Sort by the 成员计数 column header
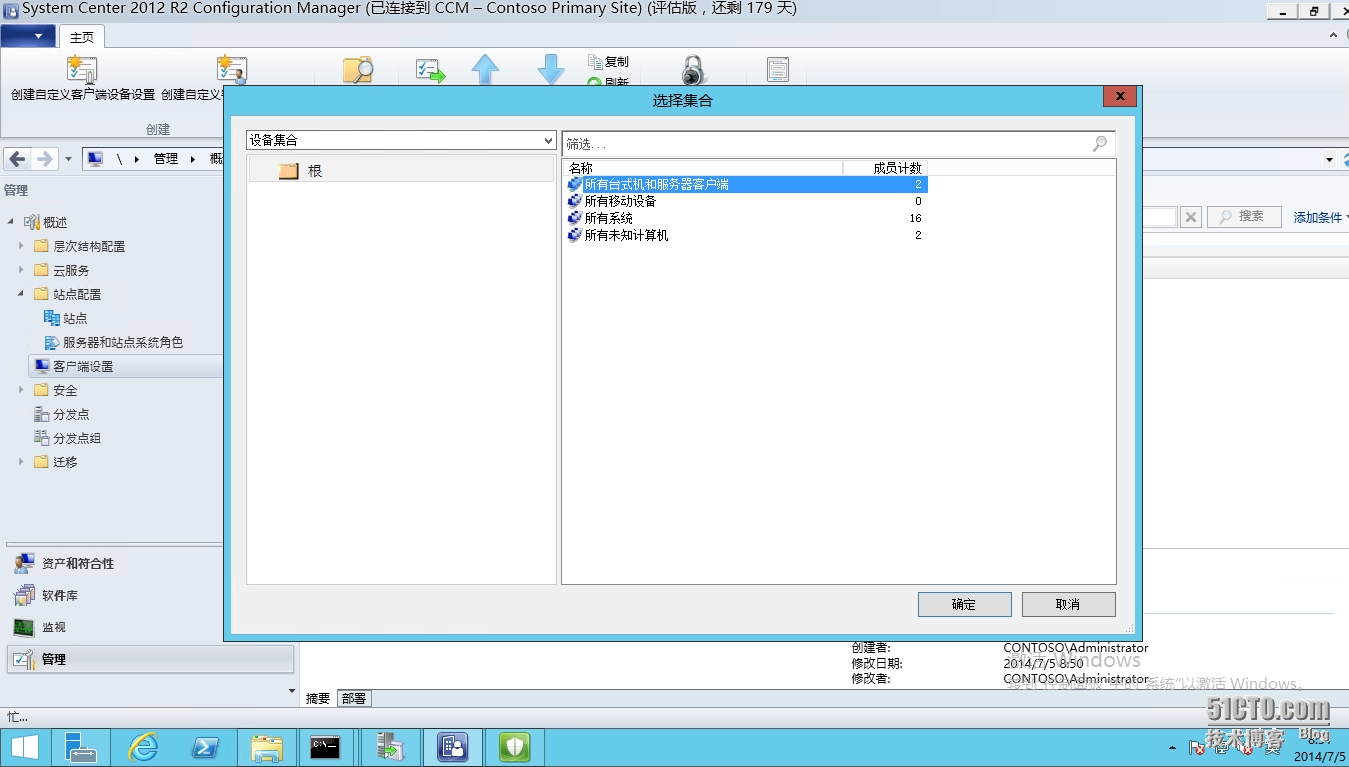This screenshot has height=767, width=1349. 886,168
